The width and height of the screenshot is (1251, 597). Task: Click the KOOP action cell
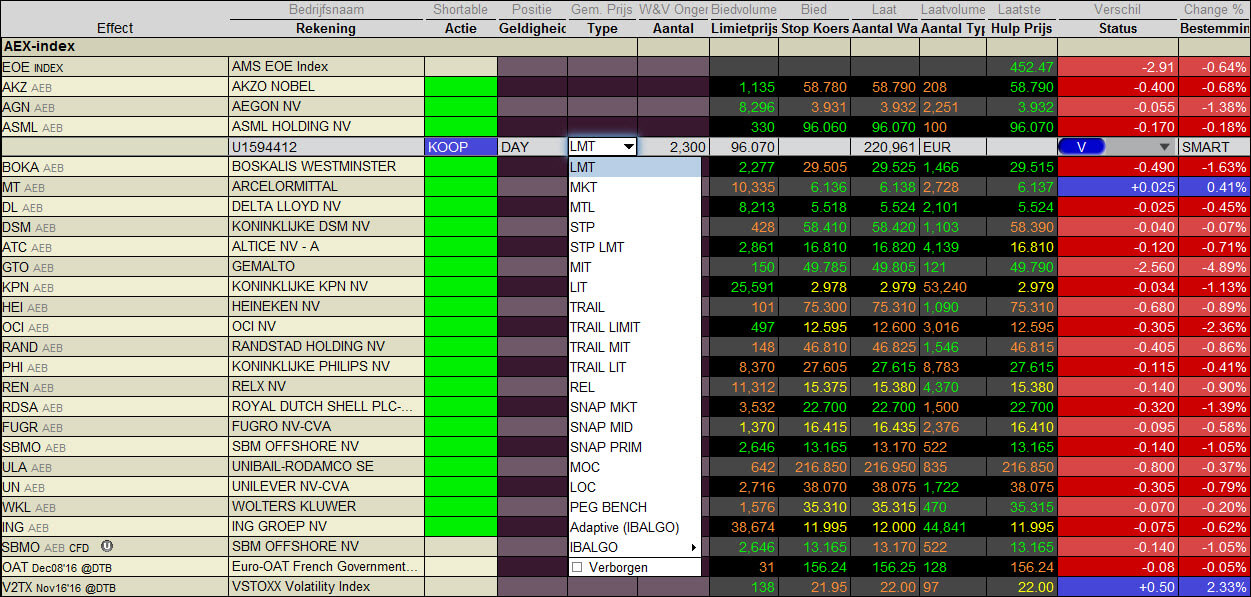[x=461, y=147]
